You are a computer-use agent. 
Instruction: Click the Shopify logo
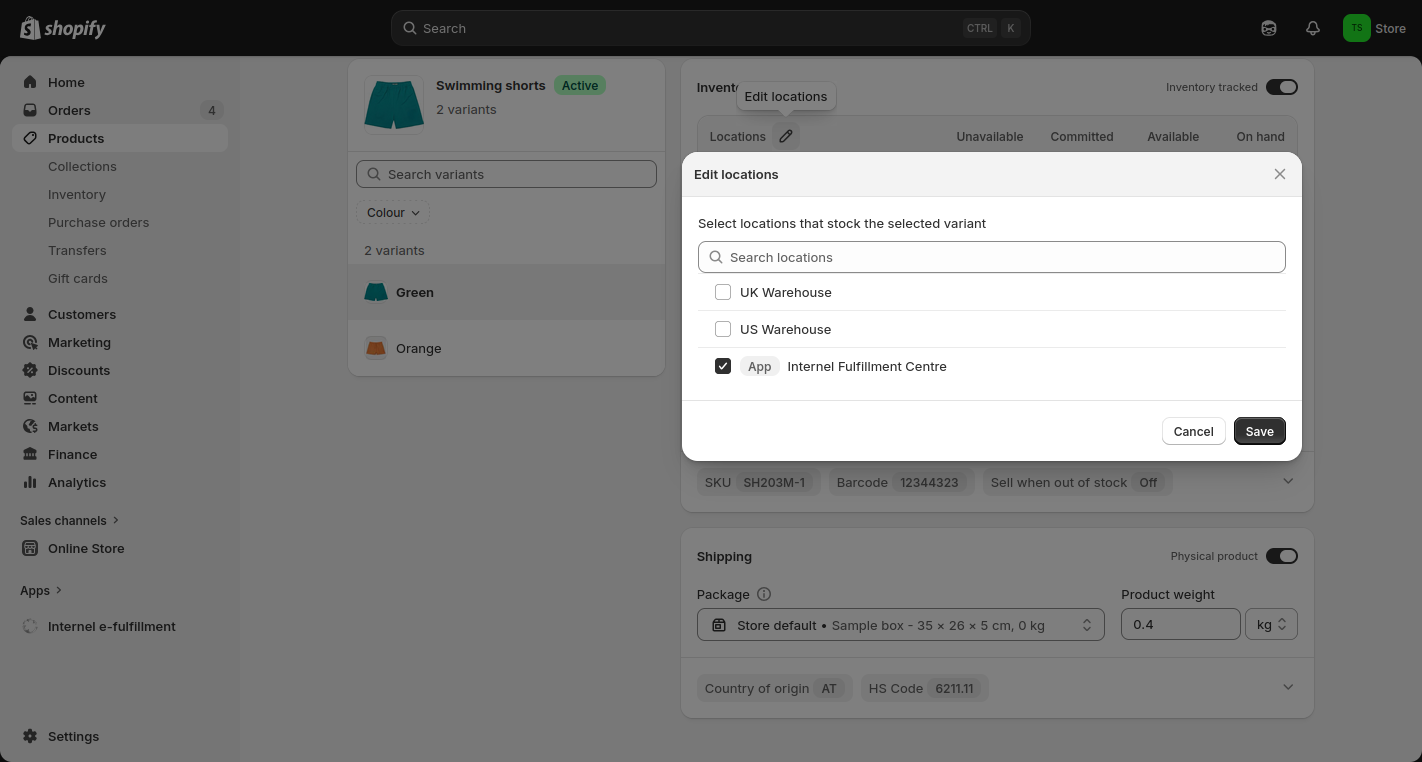[62, 28]
